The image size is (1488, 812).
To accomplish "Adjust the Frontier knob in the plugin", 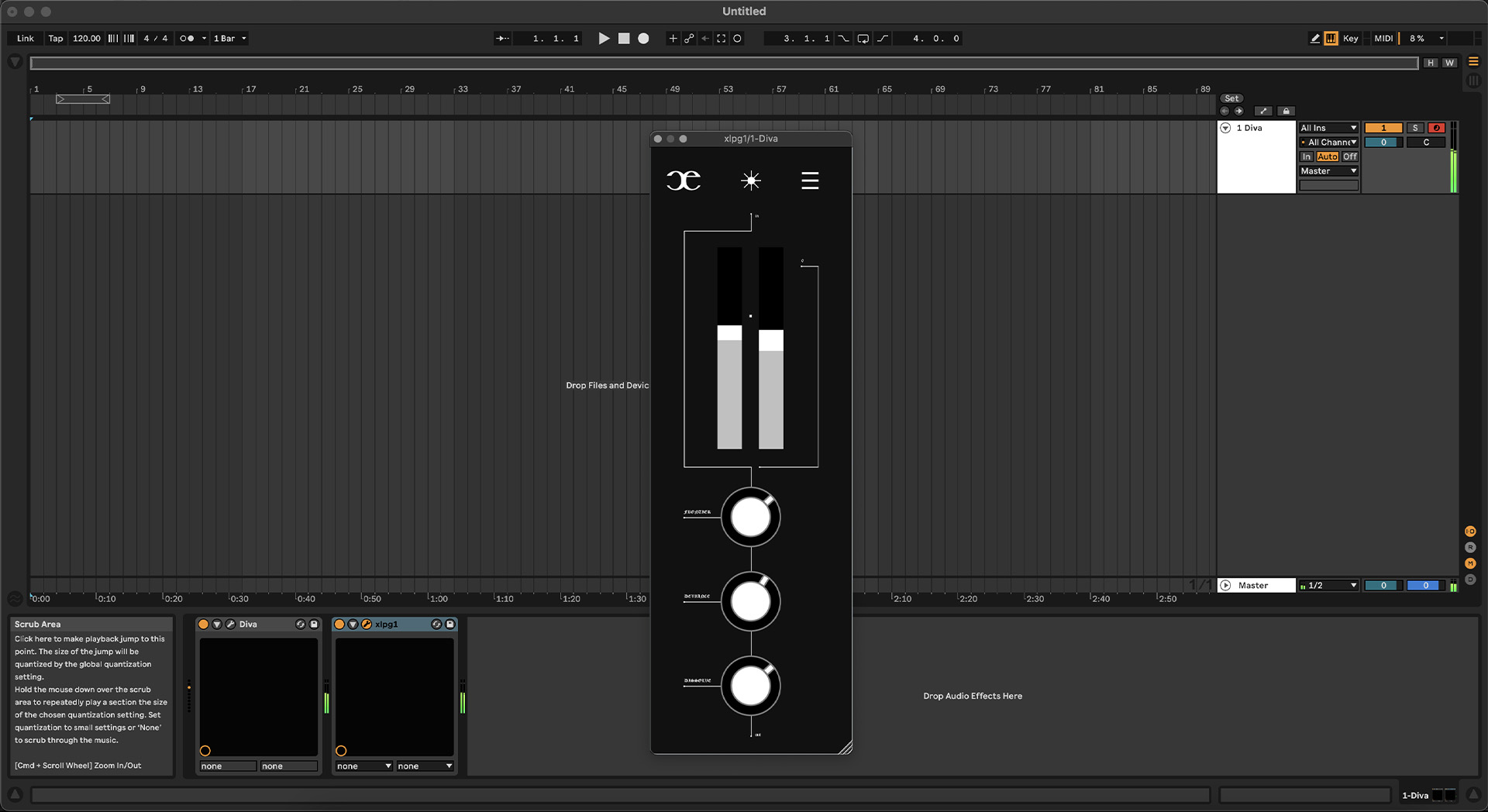I will (750, 518).
